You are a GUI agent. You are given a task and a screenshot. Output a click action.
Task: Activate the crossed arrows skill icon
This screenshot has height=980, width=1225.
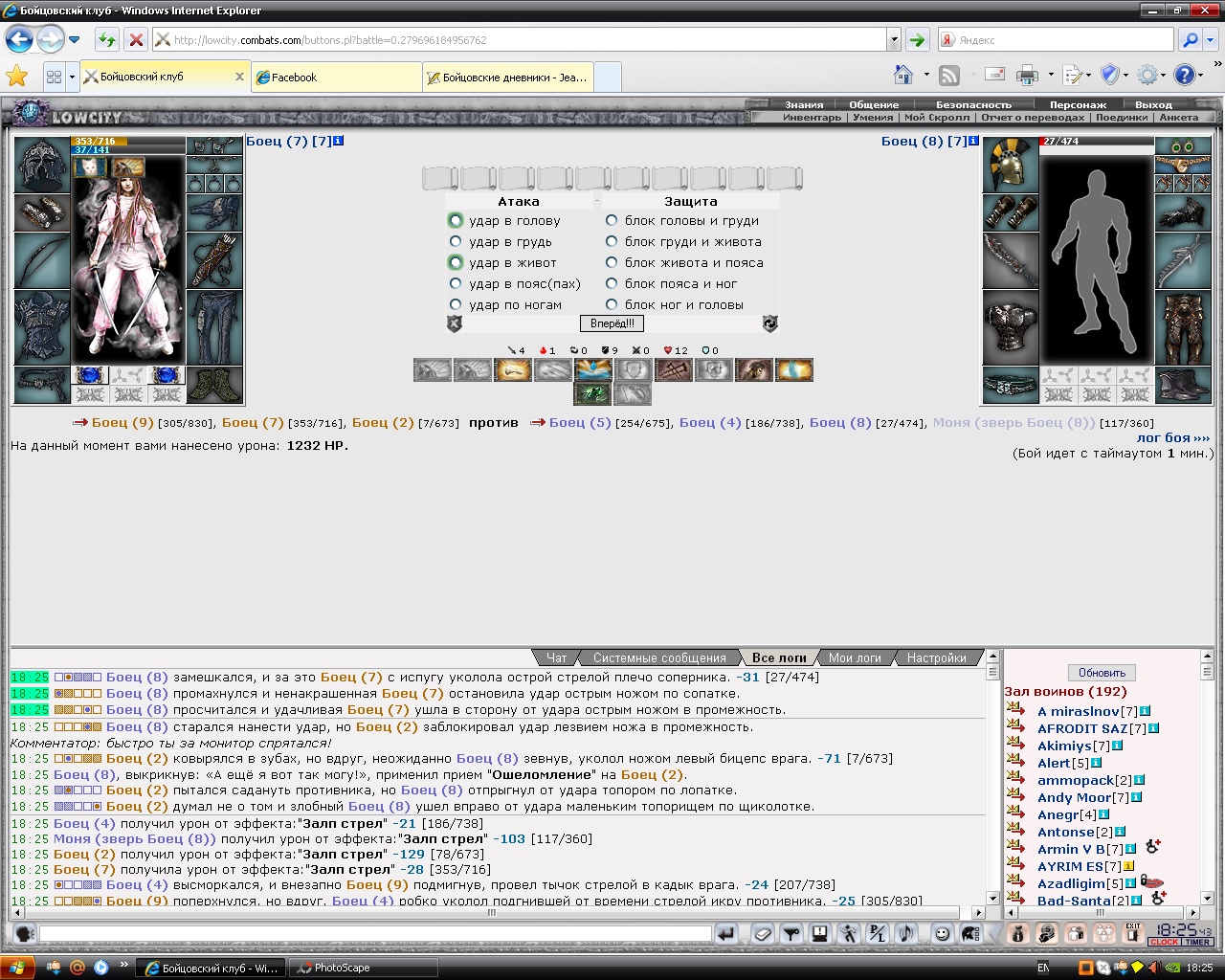point(674,369)
